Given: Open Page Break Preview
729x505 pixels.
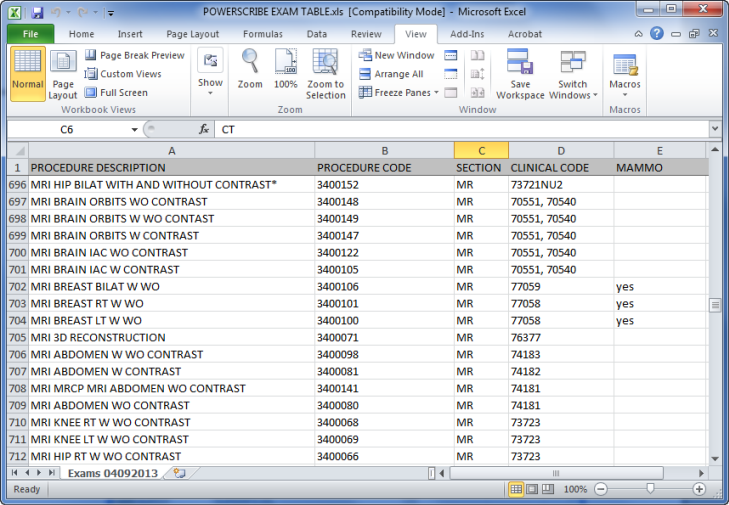Looking at the screenshot, I should pyautogui.click(x=135, y=55).
